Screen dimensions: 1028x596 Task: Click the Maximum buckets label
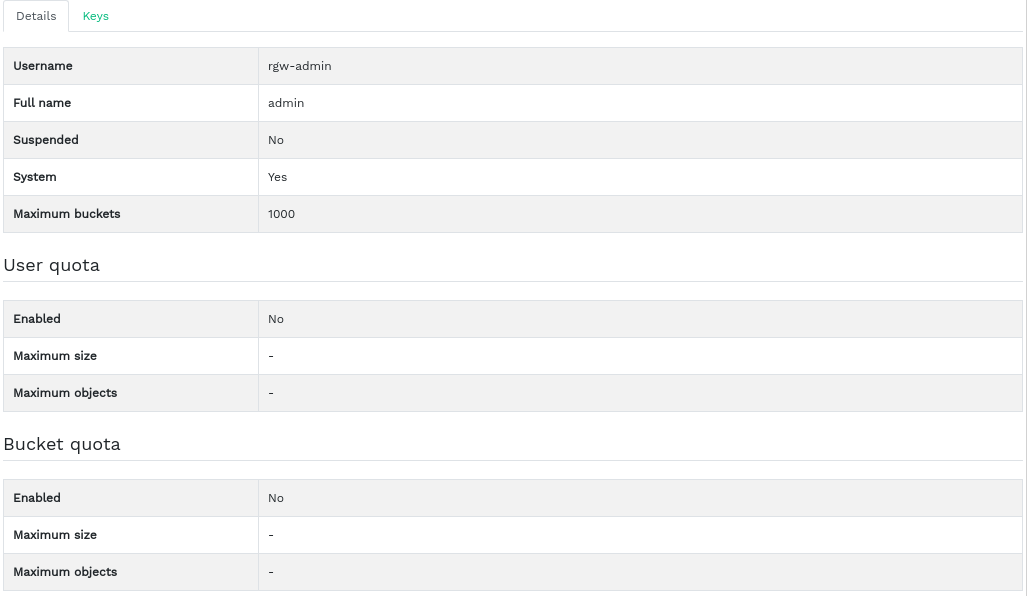point(67,214)
